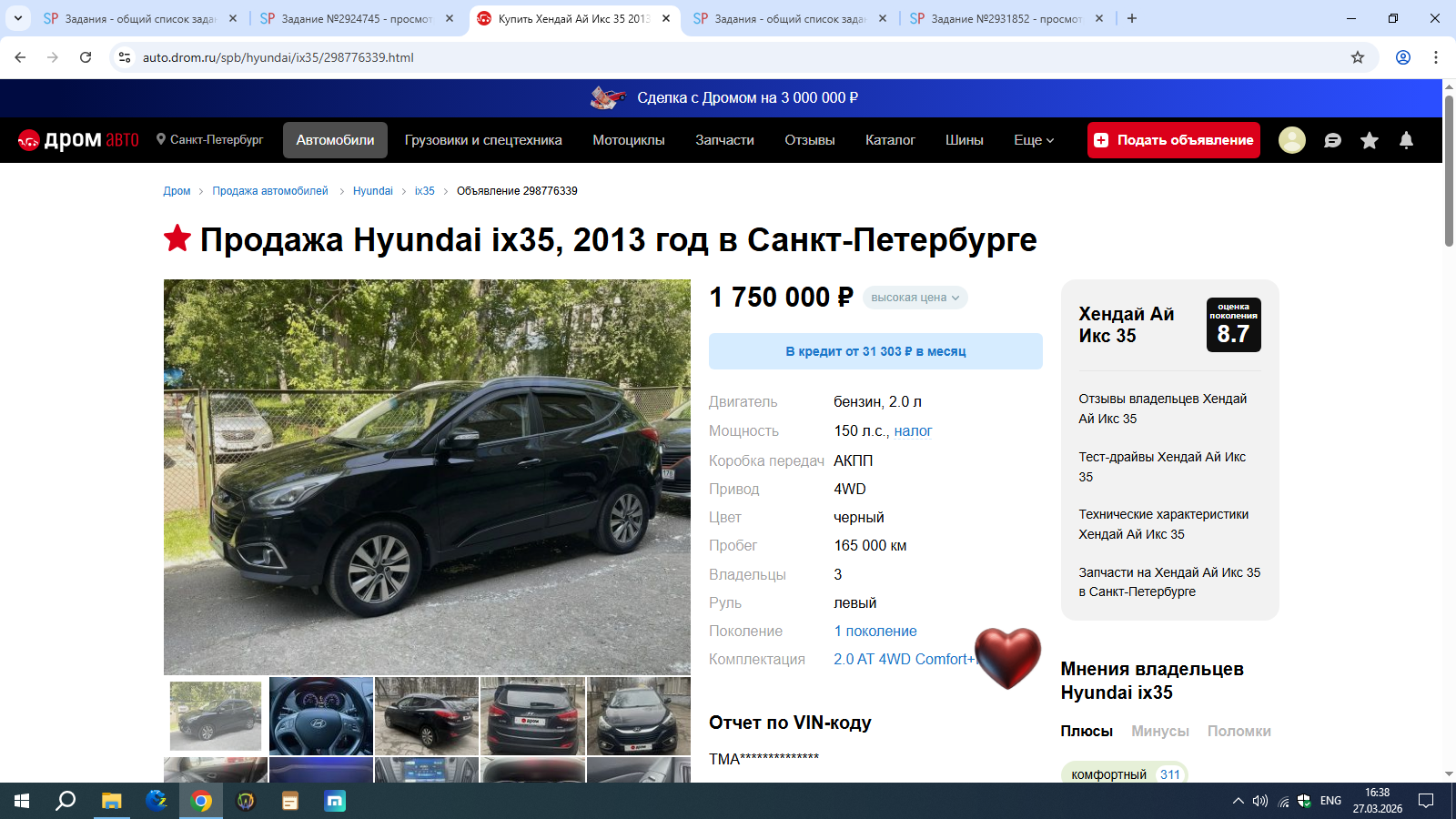Open 'Отзывы владельцев Хендай Ай Икс 35'

[x=1163, y=409]
